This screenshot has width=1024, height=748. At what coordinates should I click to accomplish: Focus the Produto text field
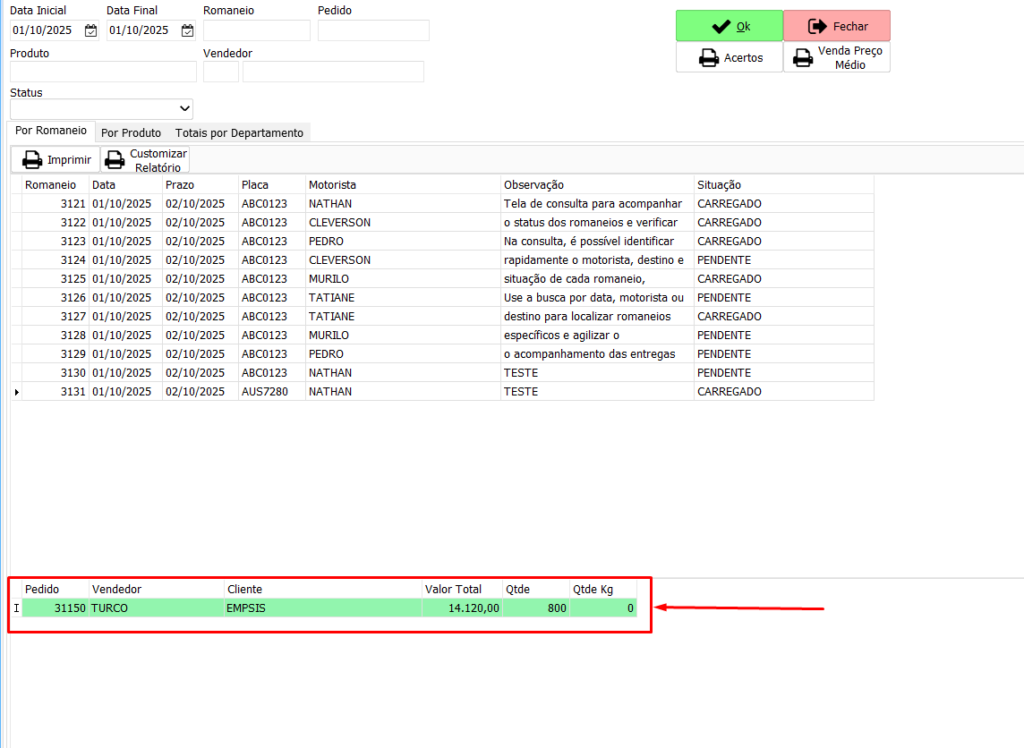point(103,72)
